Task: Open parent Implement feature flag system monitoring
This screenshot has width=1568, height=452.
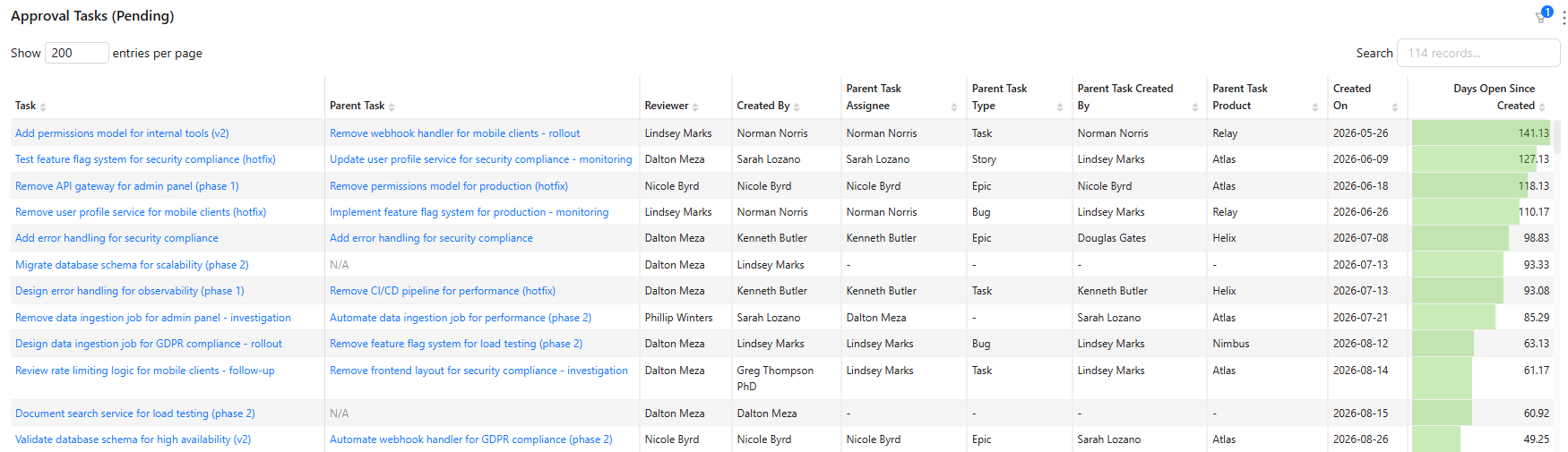Action: (x=469, y=212)
